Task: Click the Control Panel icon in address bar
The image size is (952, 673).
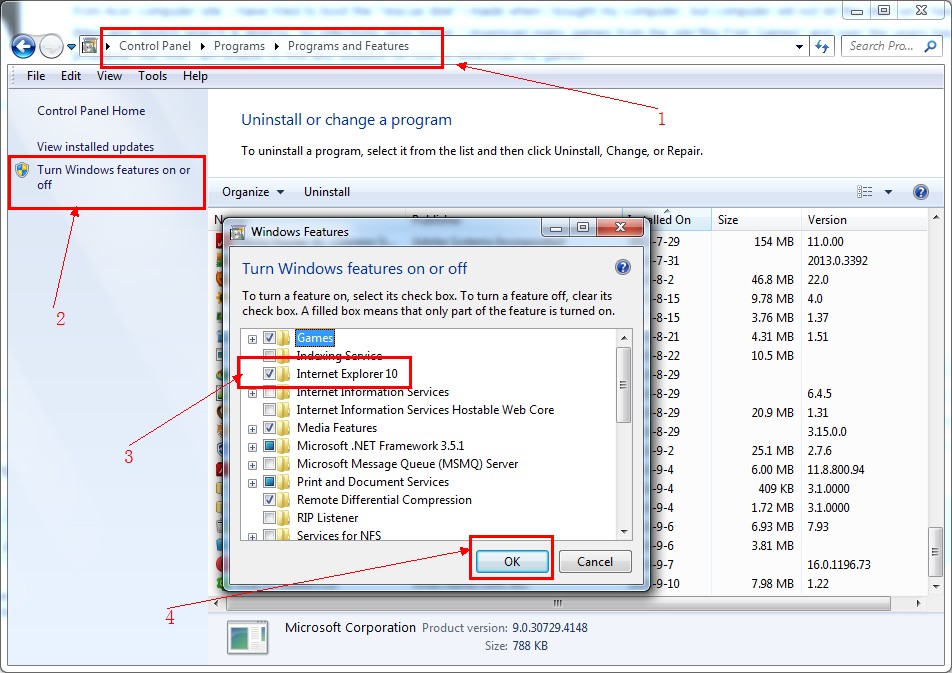Action: tap(90, 46)
